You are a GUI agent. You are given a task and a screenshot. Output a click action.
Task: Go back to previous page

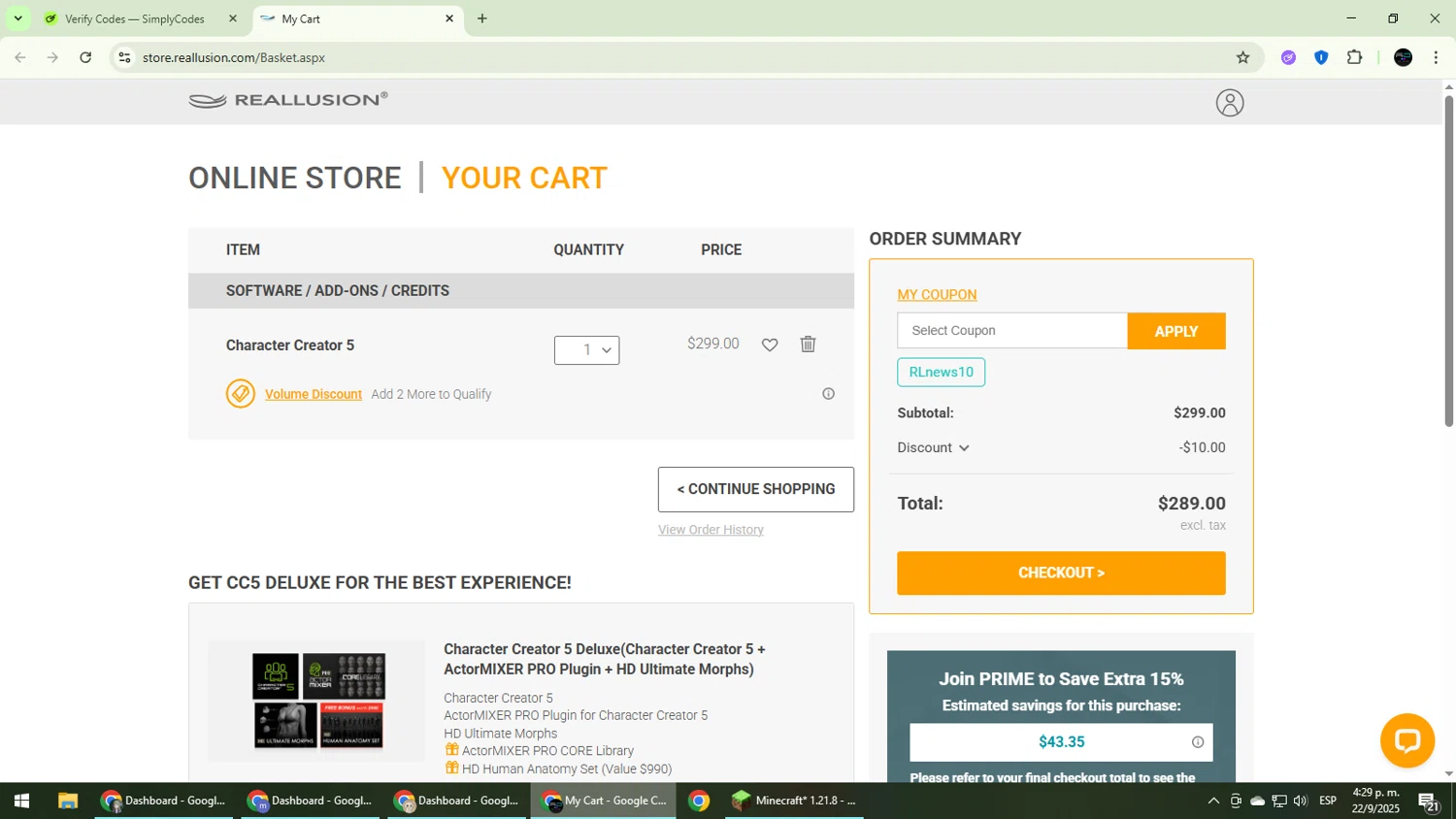click(20, 57)
